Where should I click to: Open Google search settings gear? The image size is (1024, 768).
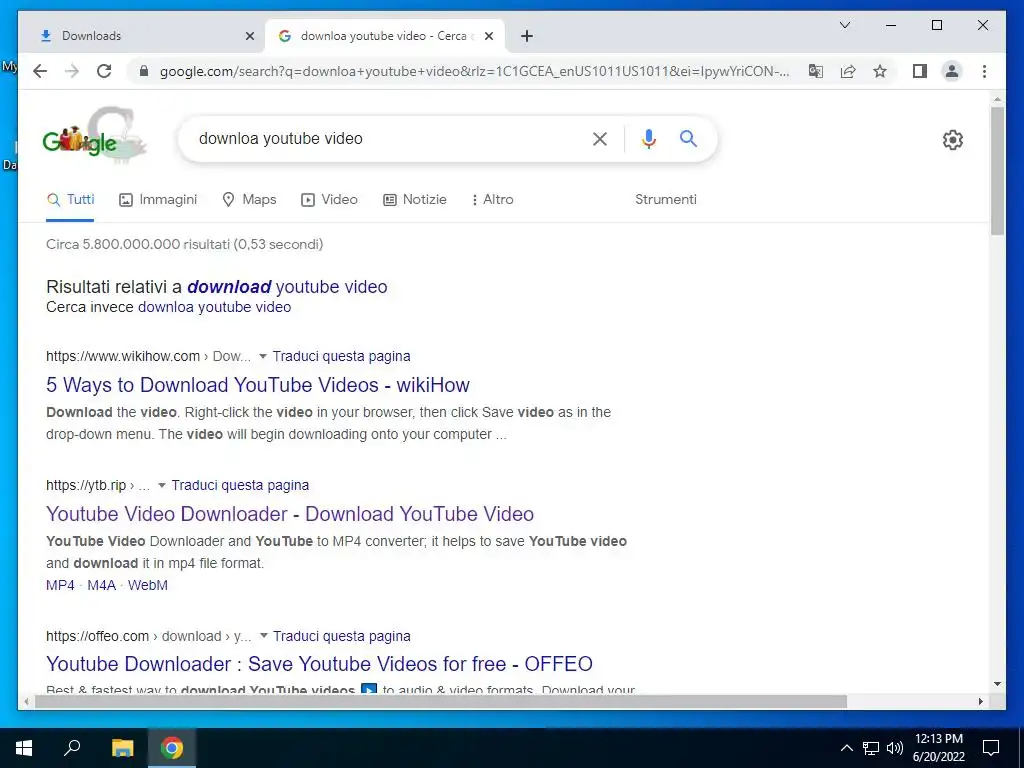click(x=953, y=140)
